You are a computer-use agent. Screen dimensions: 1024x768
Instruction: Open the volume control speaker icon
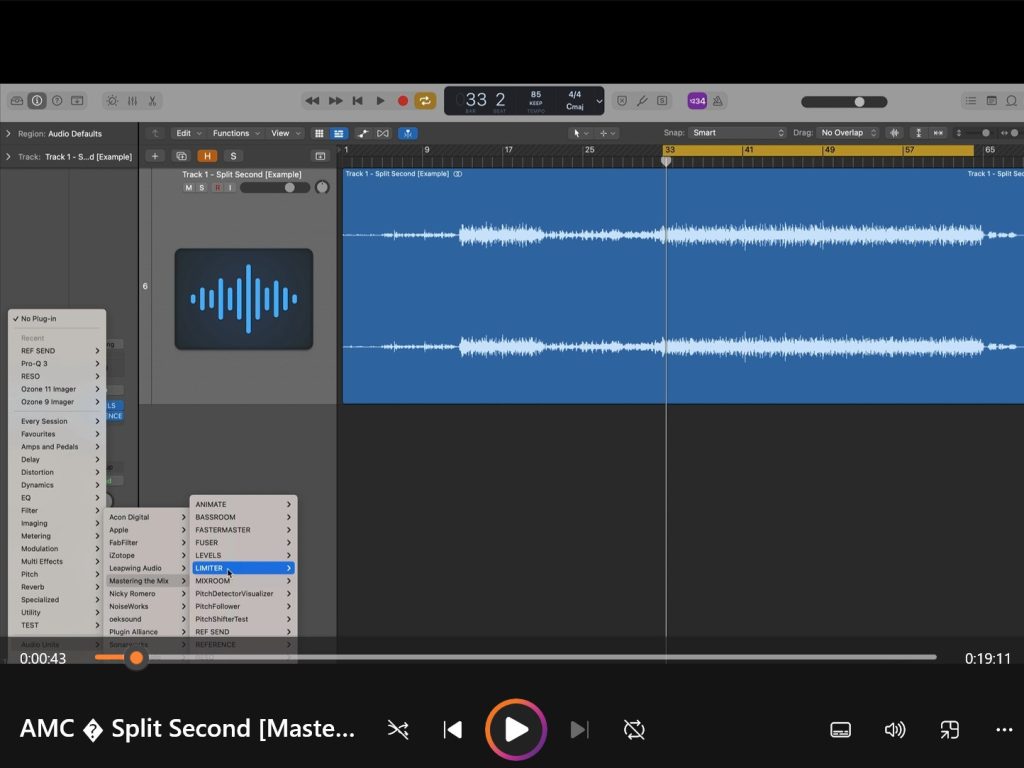pos(895,730)
